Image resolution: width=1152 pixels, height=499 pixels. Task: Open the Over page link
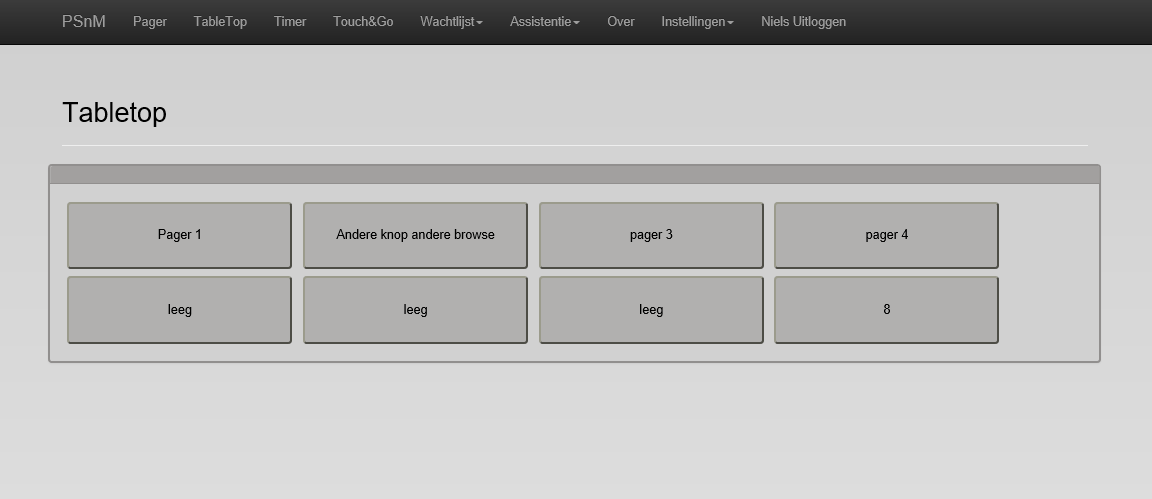point(621,22)
